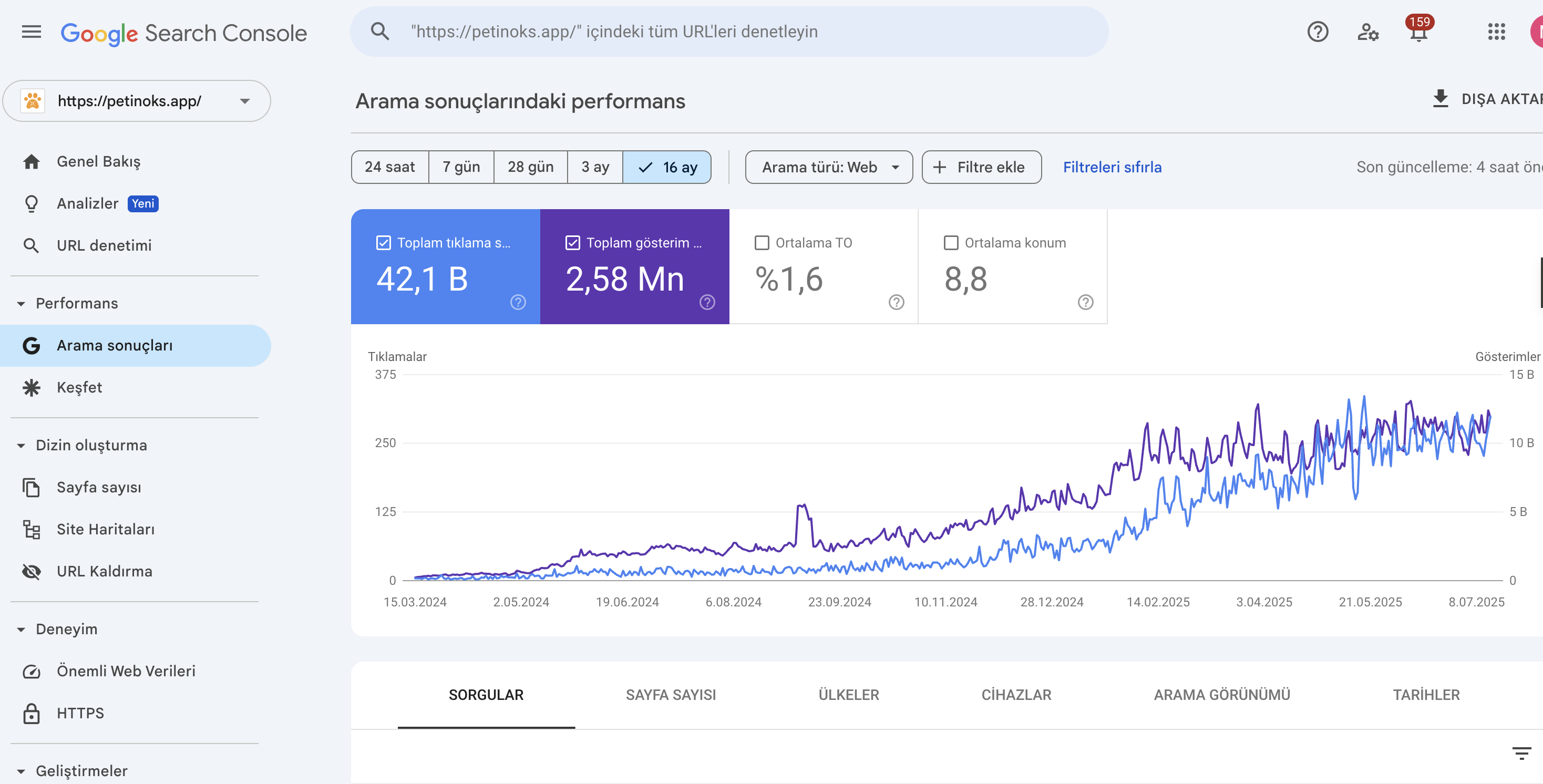Click the URL inspection search field
This screenshot has height=784, width=1543.
[728, 32]
